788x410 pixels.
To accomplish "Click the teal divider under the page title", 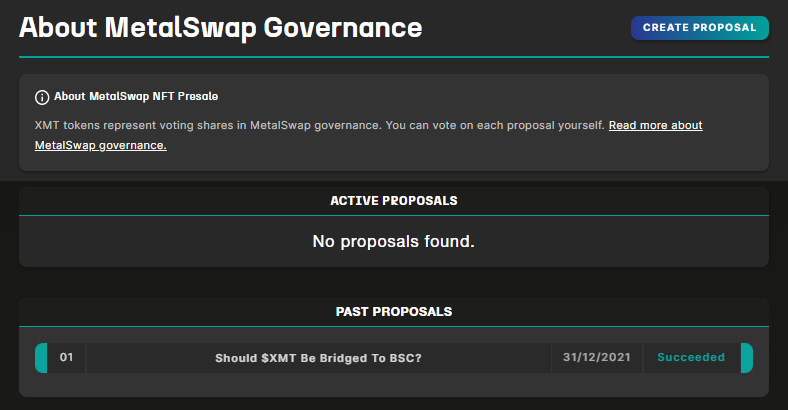I will click(x=393, y=57).
